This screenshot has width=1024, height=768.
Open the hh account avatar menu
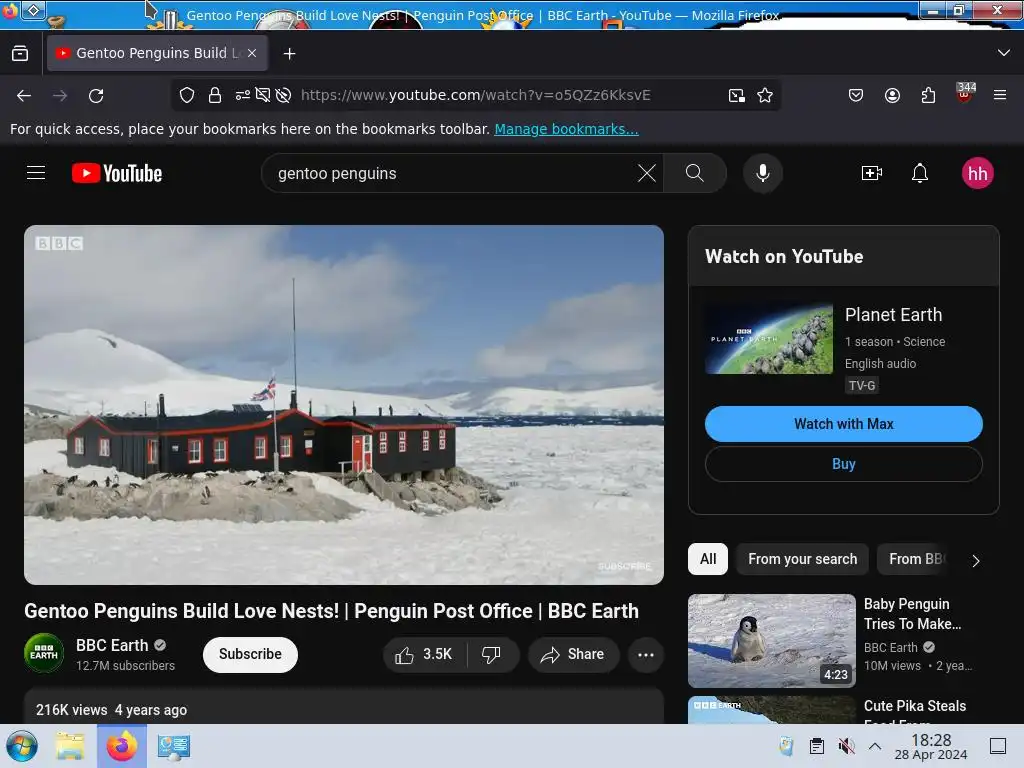click(x=977, y=173)
